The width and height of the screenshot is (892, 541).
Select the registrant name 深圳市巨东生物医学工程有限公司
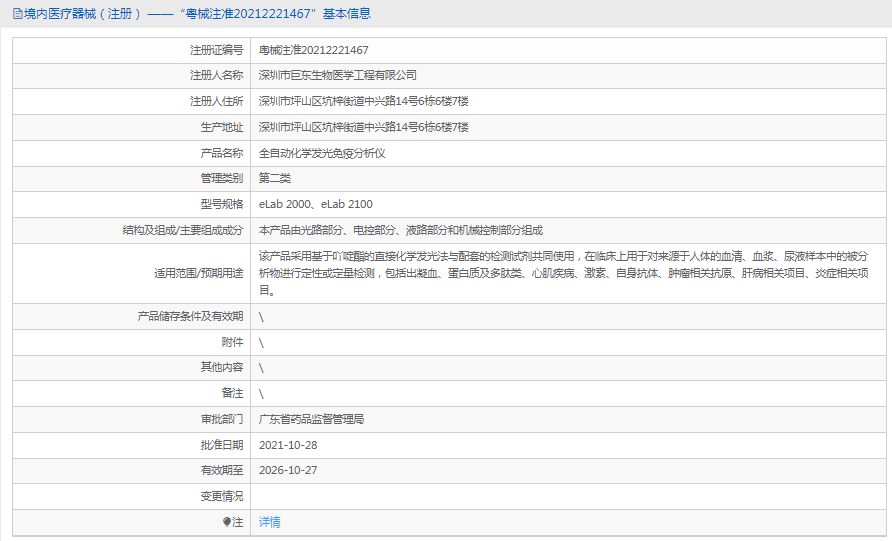(338, 75)
